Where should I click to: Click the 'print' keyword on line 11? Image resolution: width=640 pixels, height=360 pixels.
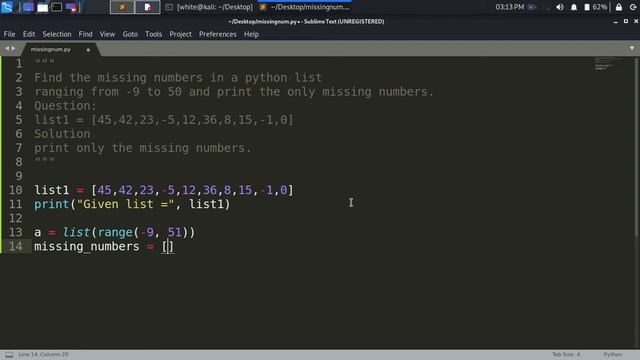pyautogui.click(x=51, y=204)
